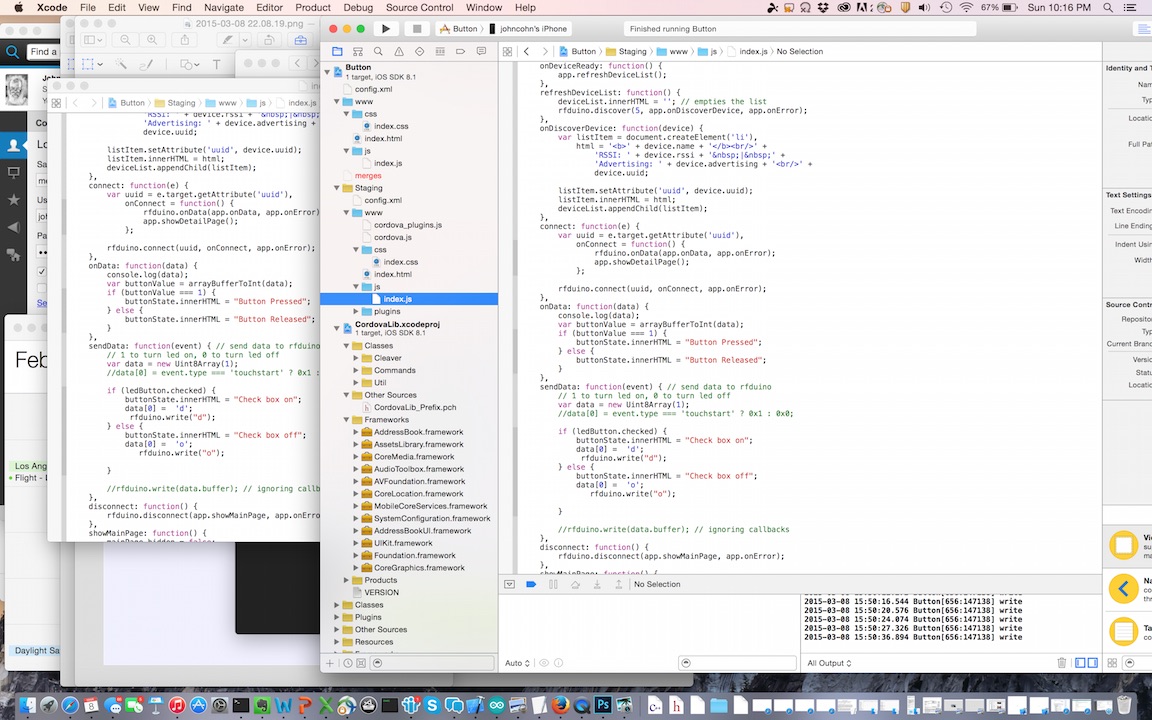Image resolution: width=1152 pixels, height=720 pixels.
Task: Open the Find navigator (magnifier icon)
Action: click(x=378, y=51)
